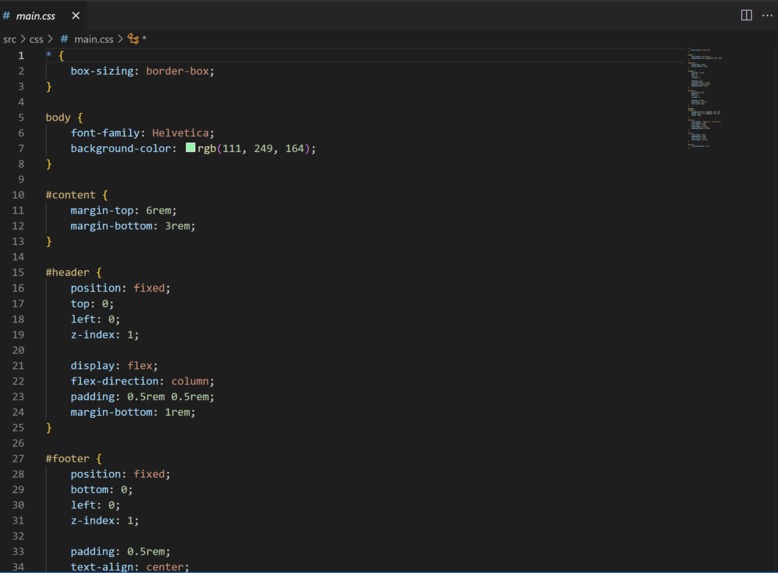Click the bottom: 0 declaration
This screenshot has width=778, height=573.
tap(101, 490)
